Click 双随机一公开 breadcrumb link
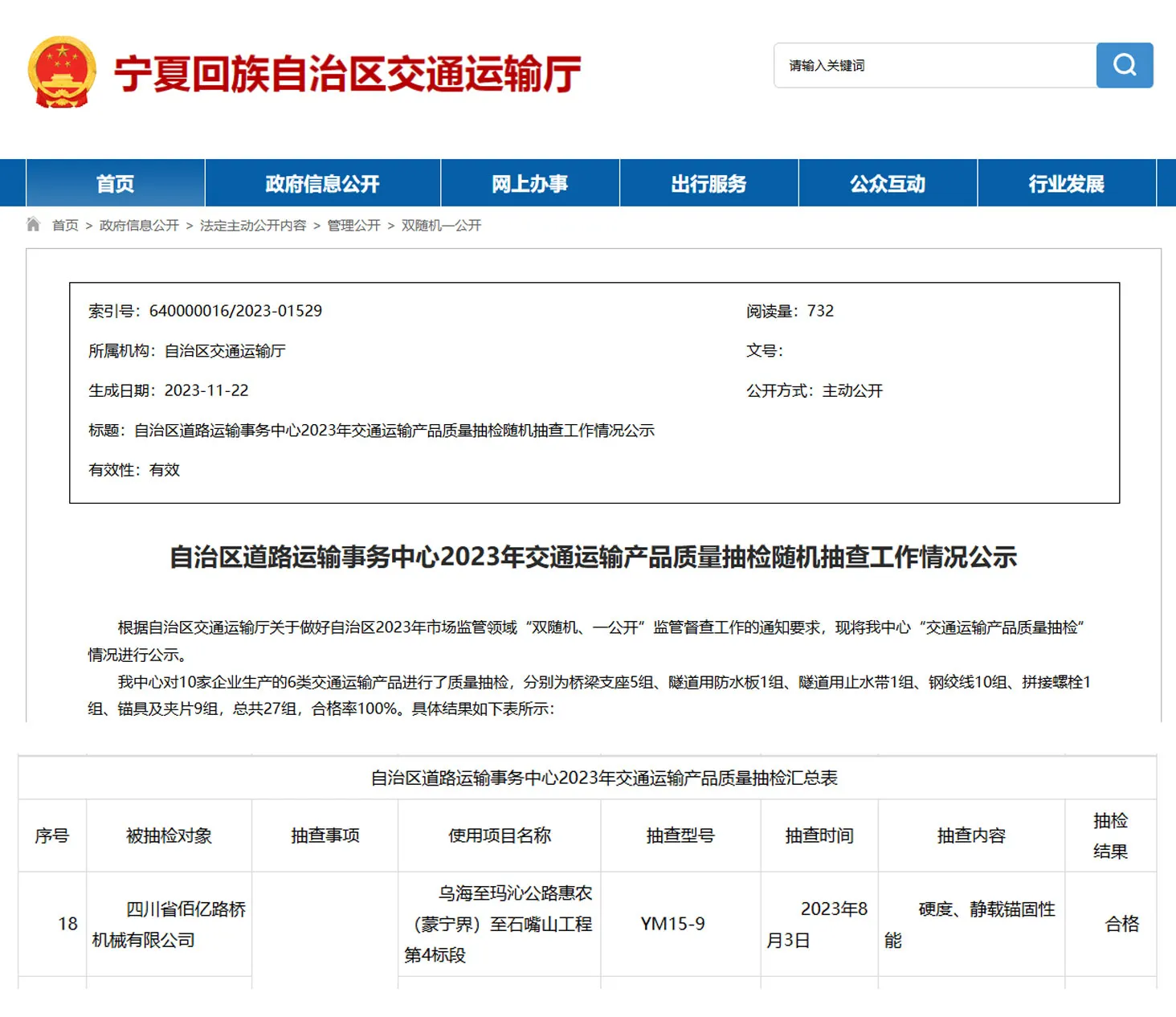Image resolution: width=1176 pixels, height=1017 pixels. coord(440,226)
